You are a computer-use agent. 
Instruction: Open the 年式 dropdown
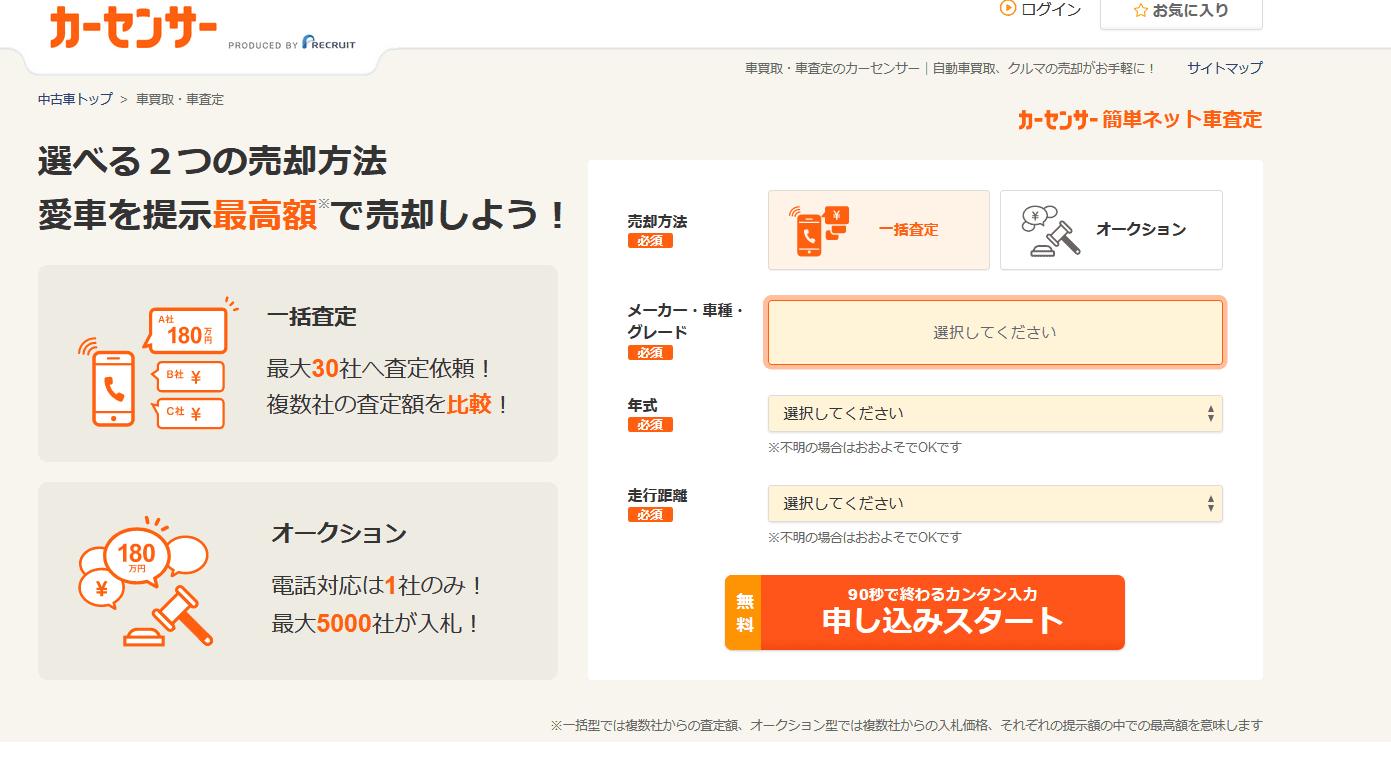(994, 413)
